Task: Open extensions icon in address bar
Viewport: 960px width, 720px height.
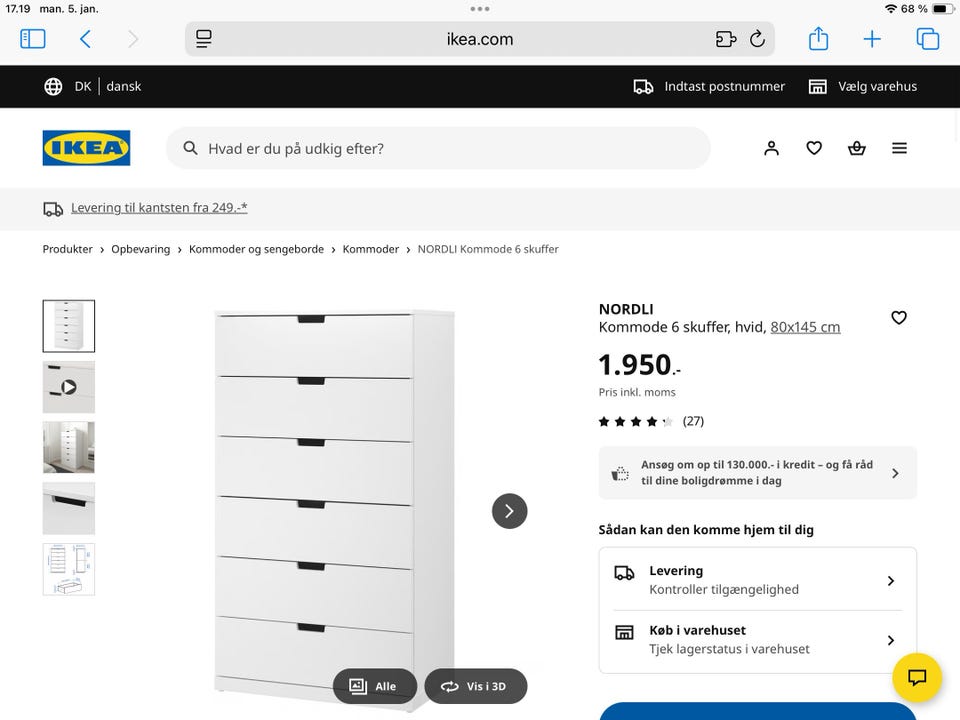Action: 726,39
